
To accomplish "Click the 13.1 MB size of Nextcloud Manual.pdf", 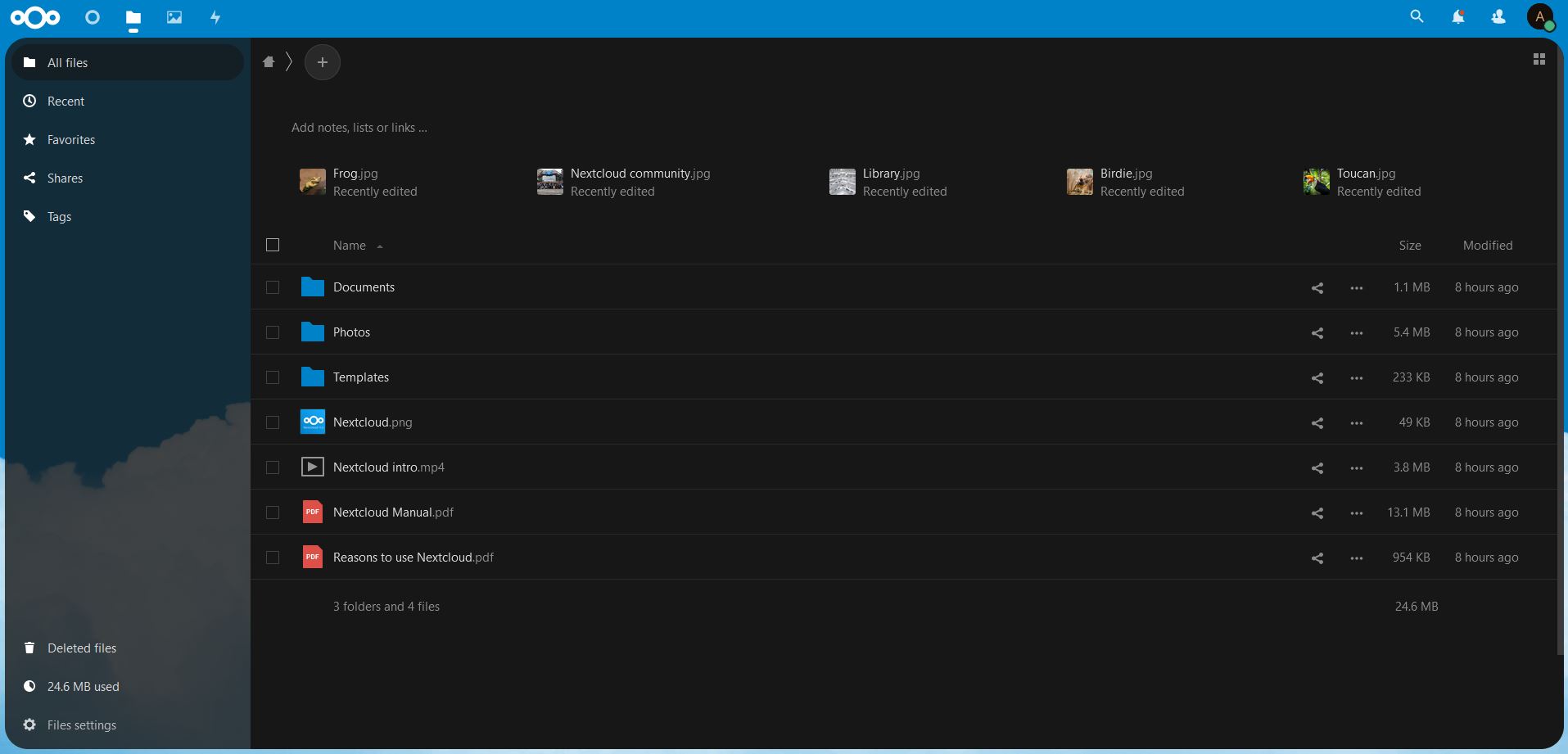I will pyautogui.click(x=1408, y=512).
